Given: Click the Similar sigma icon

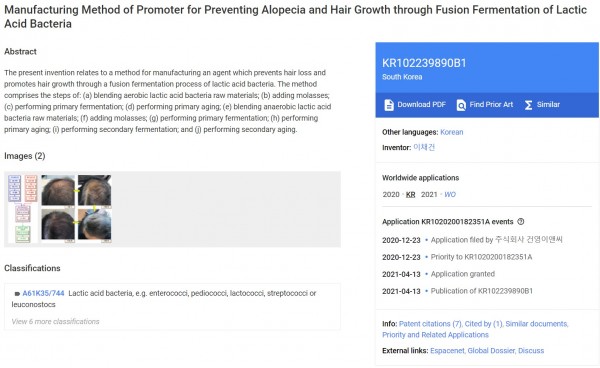Looking at the screenshot, I should pyautogui.click(x=528, y=105).
